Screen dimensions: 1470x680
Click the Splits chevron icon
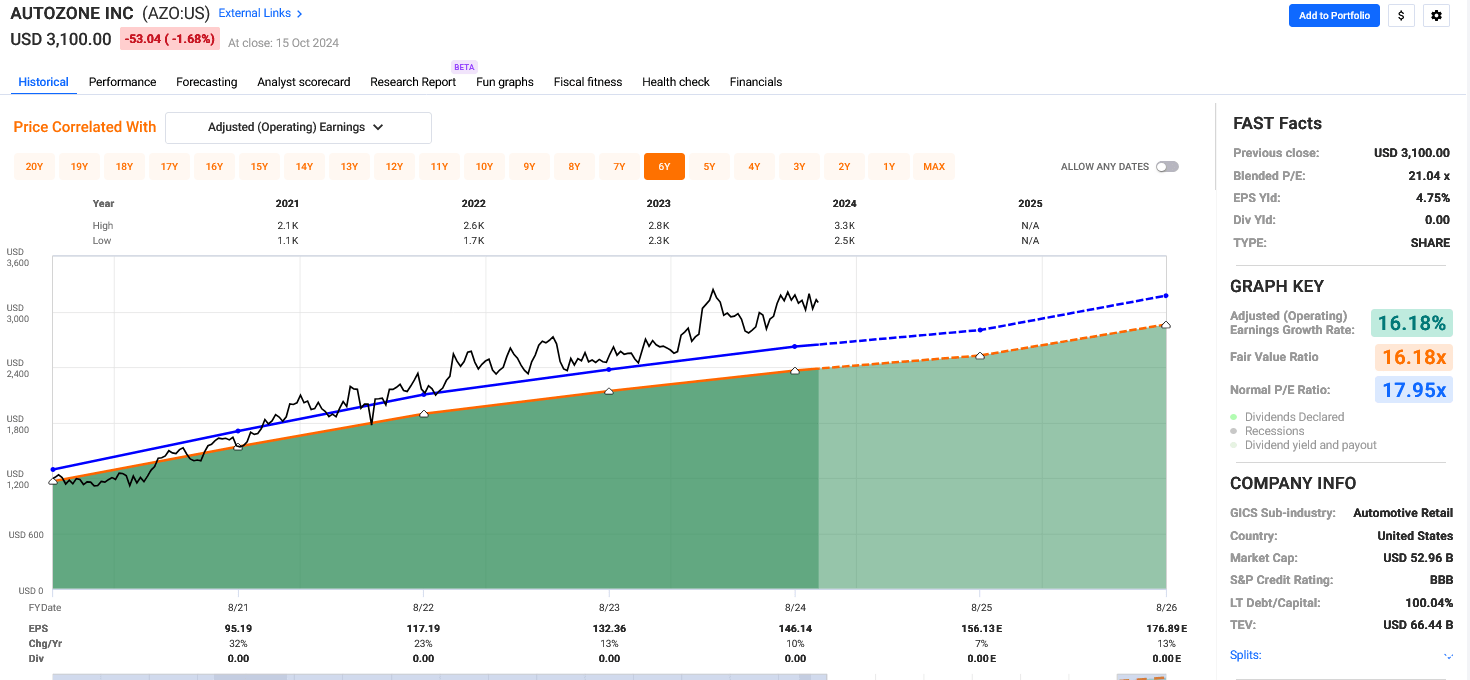point(1448,656)
